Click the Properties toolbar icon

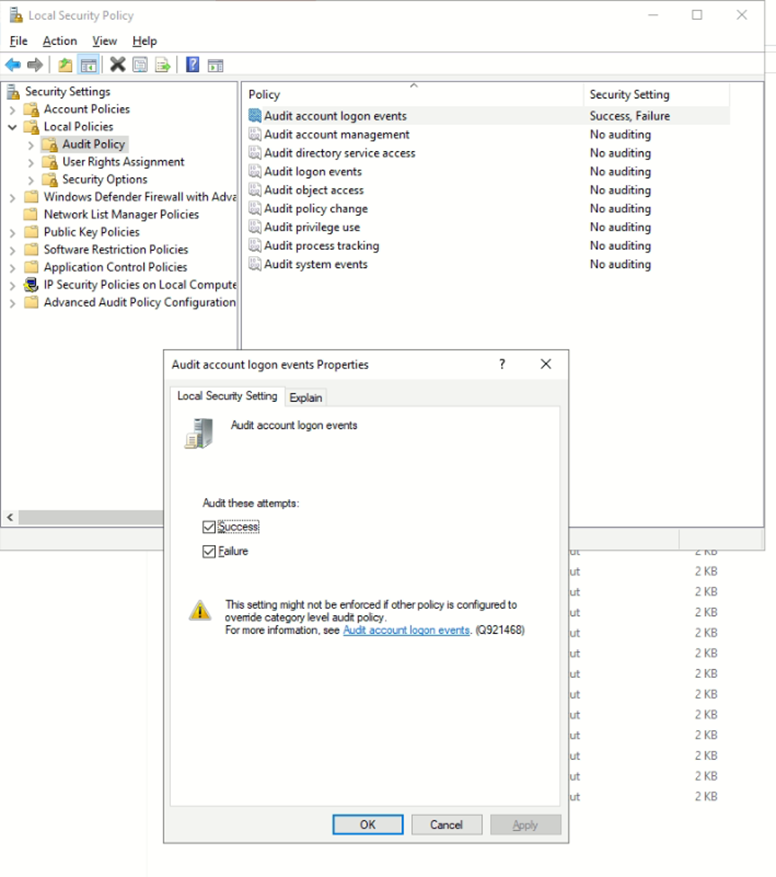[x=140, y=65]
